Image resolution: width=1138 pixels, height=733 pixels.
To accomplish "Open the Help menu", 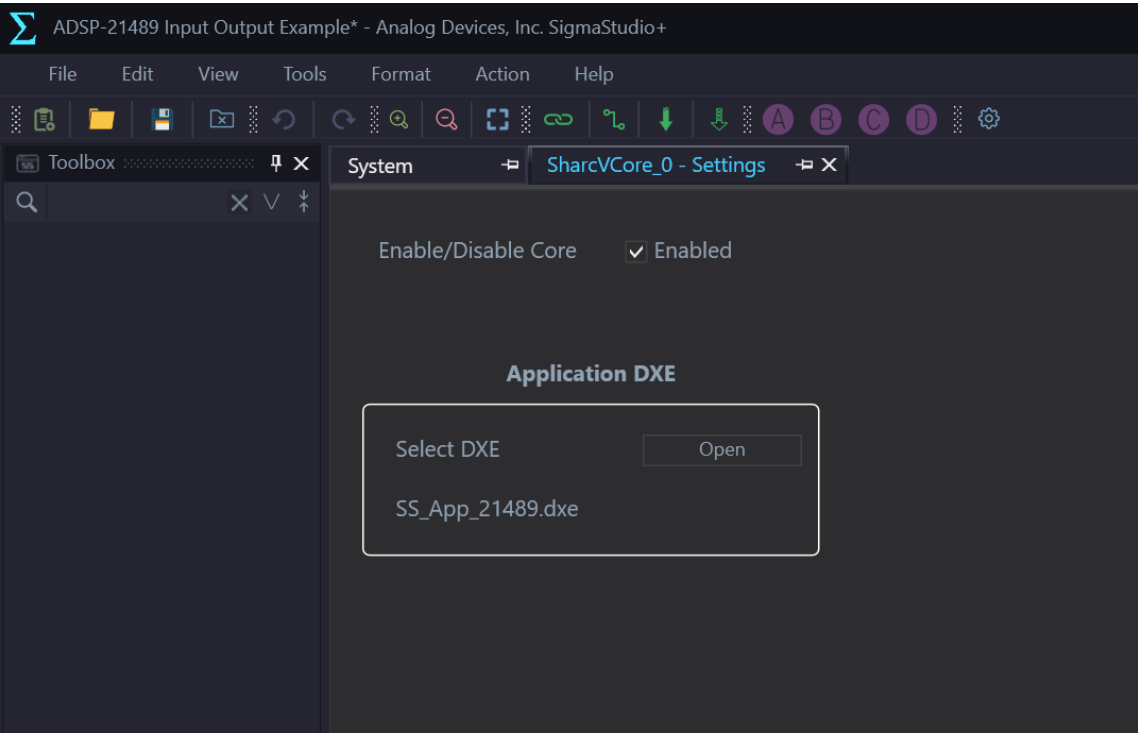I will [594, 74].
